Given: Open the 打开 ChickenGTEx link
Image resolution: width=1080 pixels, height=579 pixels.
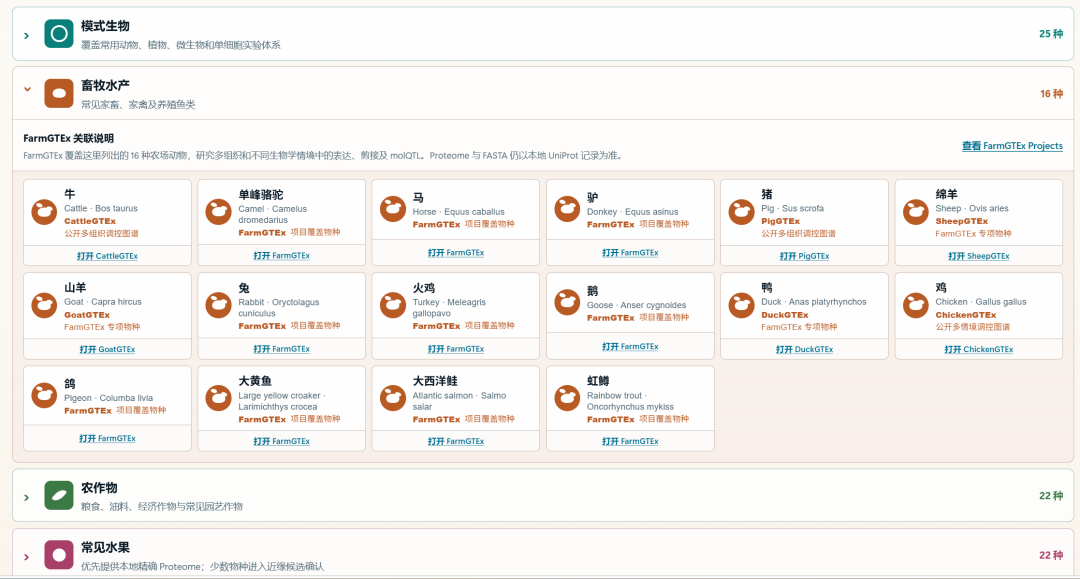Looking at the screenshot, I should tap(978, 350).
